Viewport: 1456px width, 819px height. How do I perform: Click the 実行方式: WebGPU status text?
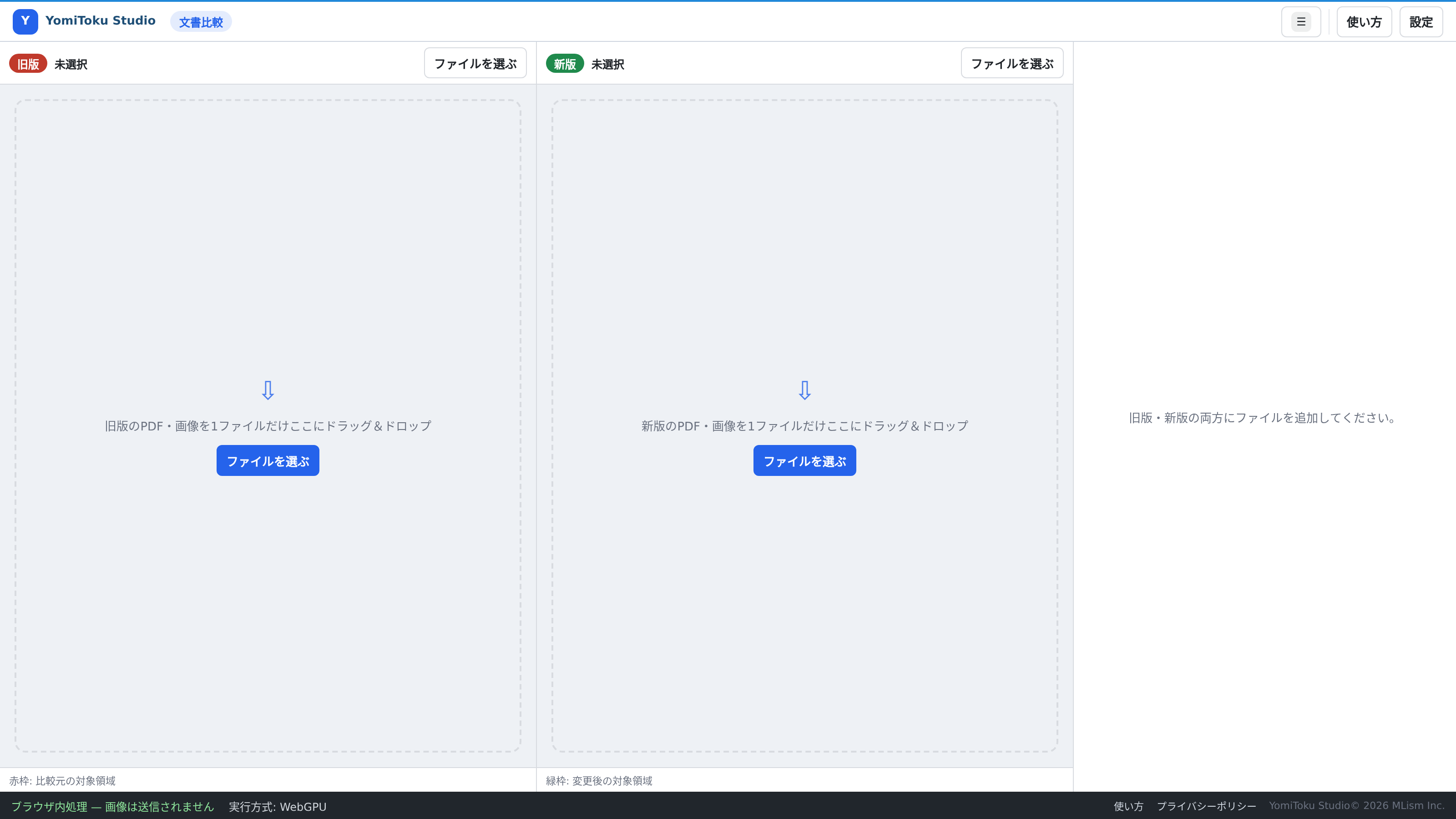pos(278,807)
